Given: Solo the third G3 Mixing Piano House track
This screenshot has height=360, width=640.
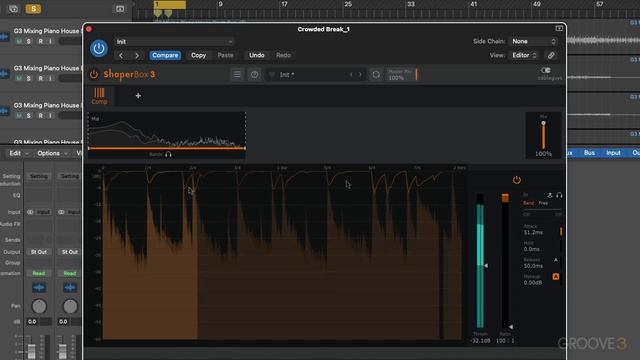Looking at the screenshot, I should click(x=29, y=116).
